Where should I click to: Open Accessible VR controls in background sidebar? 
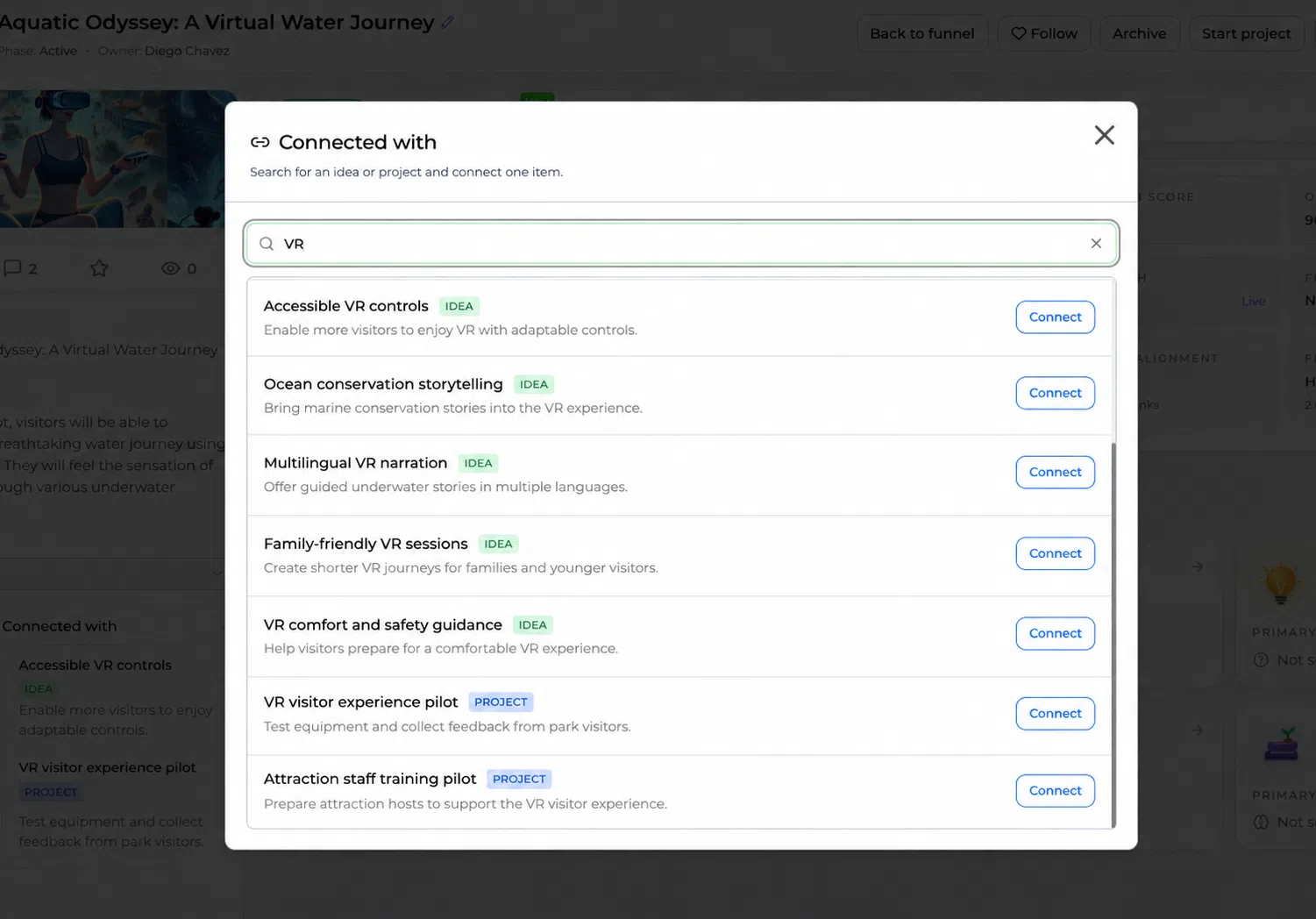click(95, 665)
